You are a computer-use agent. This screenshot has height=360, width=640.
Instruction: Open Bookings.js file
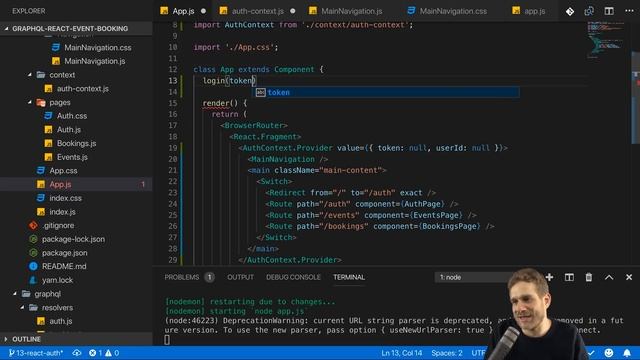76,143
